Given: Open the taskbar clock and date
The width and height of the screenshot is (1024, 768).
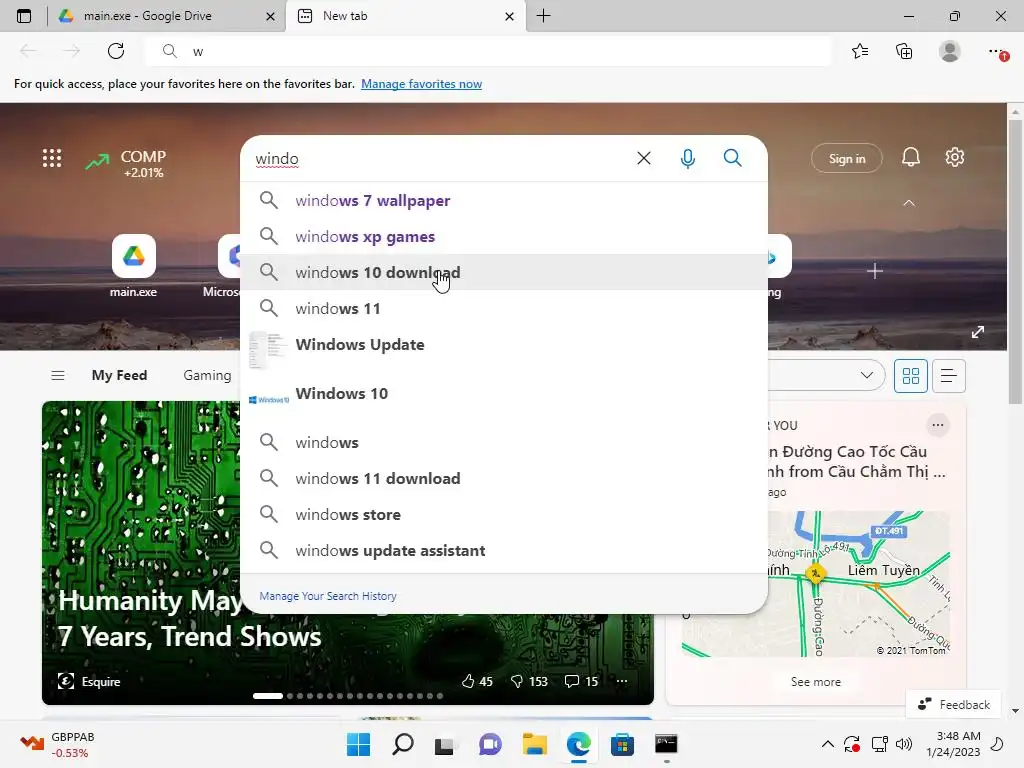Looking at the screenshot, I should pyautogui.click(x=953, y=744).
